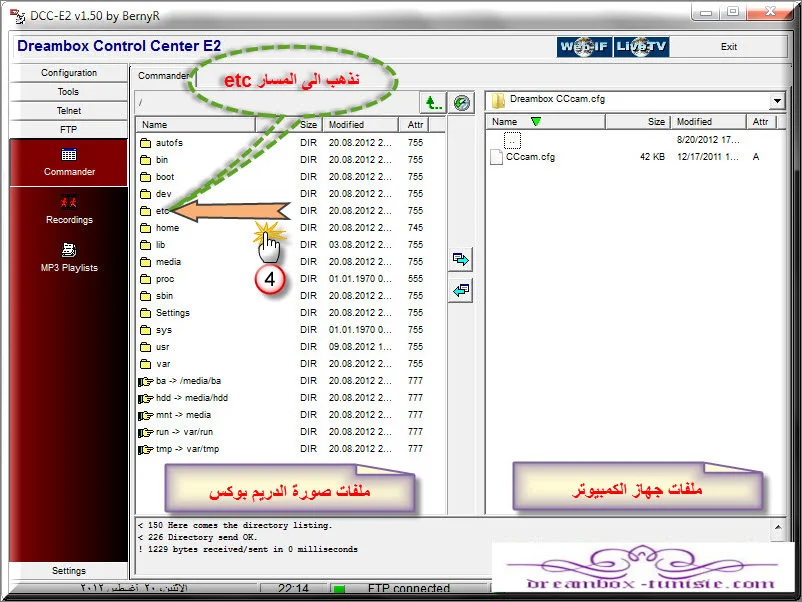This screenshot has width=802, height=602.
Task: Sort Dreambox files by Name column
Action: tap(195, 125)
